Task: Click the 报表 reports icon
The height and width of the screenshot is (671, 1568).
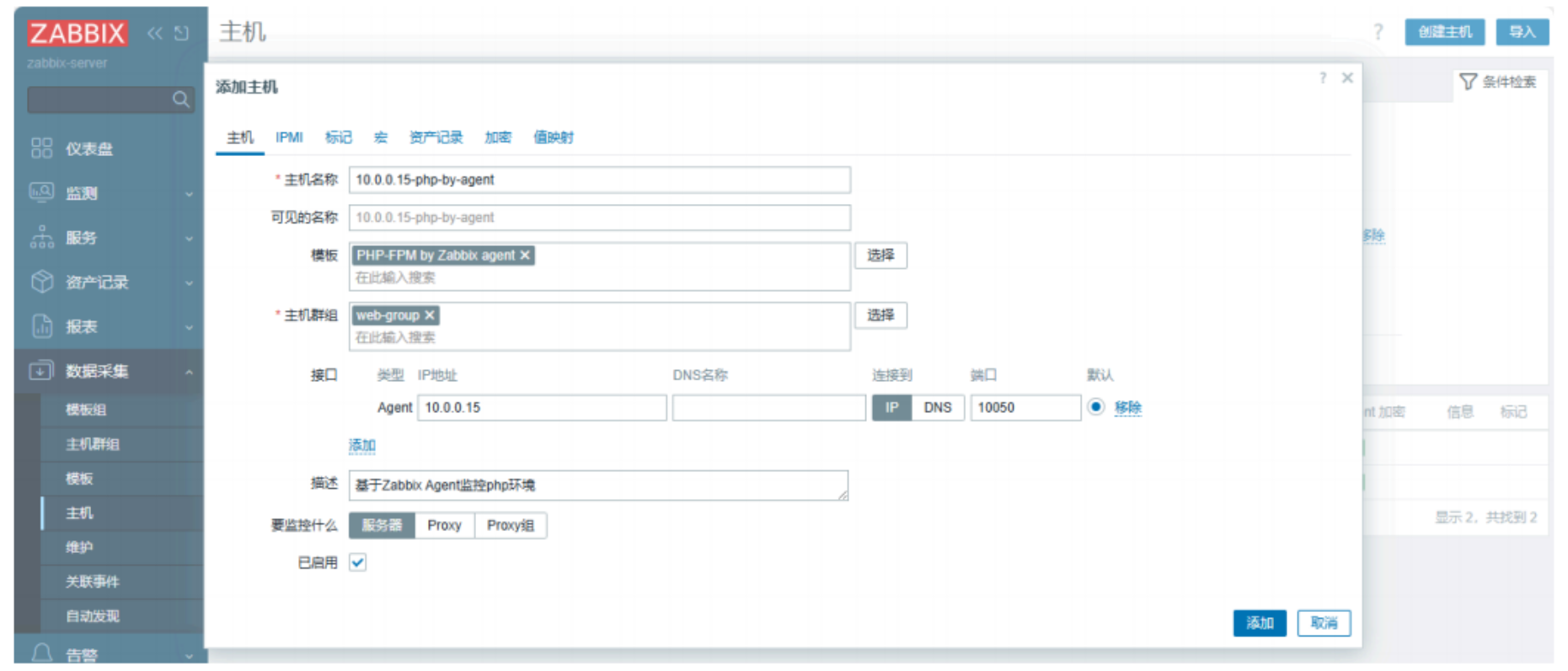Action: pyautogui.click(x=41, y=326)
